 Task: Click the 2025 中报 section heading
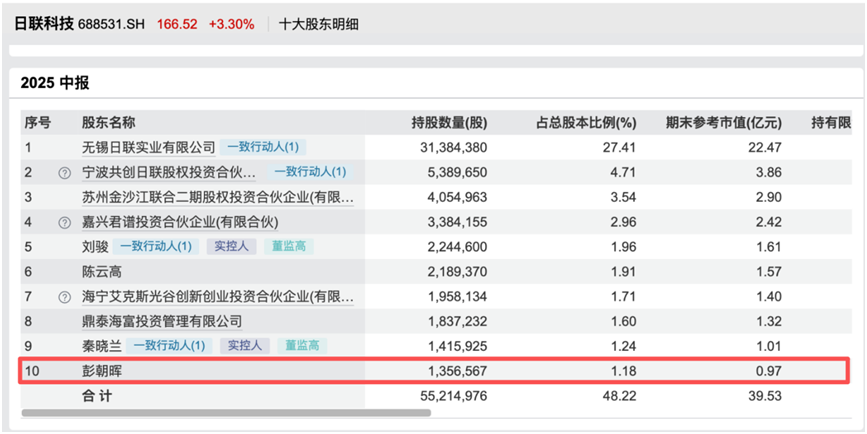[x=55, y=83]
